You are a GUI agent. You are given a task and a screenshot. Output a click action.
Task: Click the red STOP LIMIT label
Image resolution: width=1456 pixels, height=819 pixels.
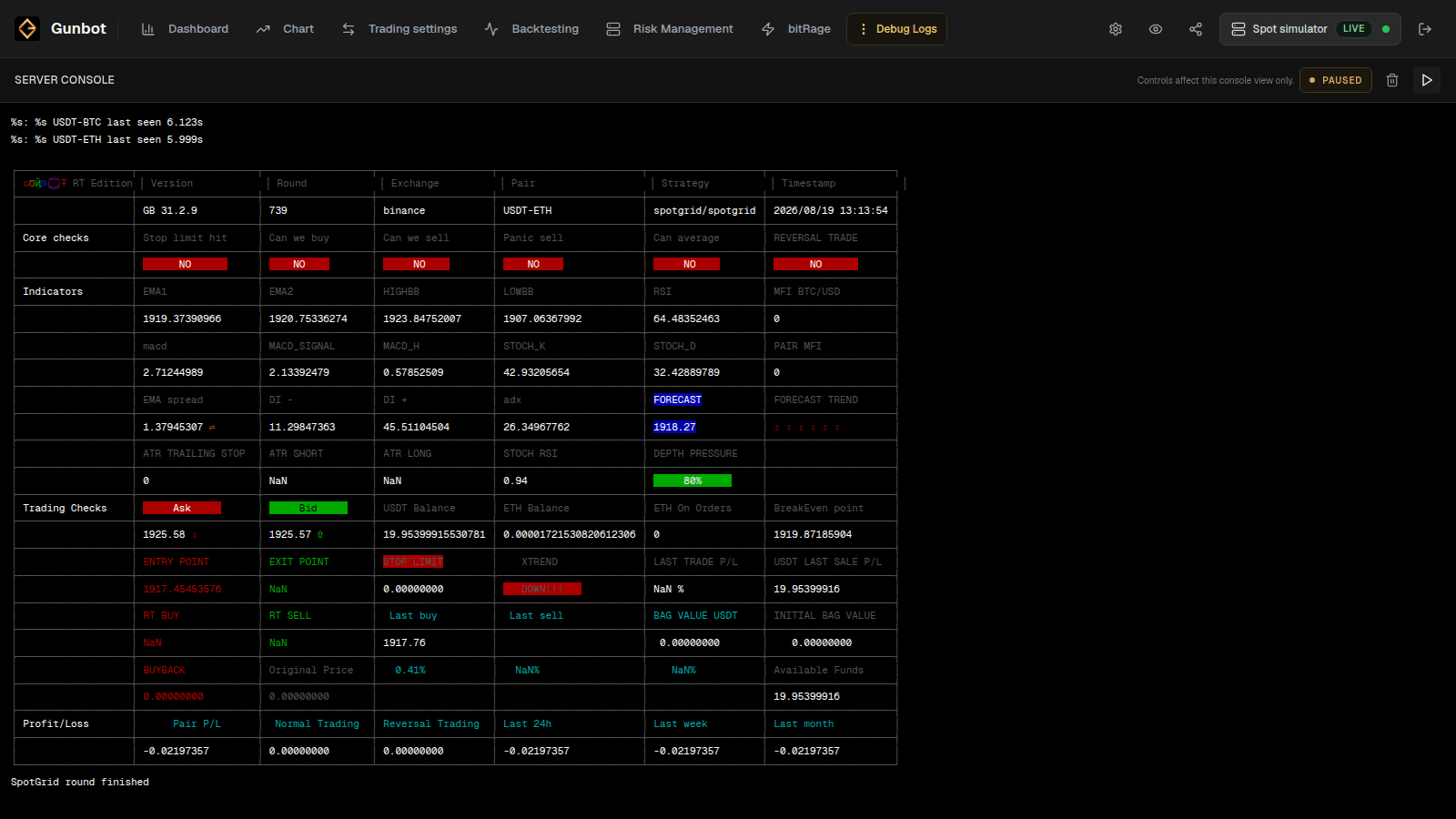click(413, 561)
